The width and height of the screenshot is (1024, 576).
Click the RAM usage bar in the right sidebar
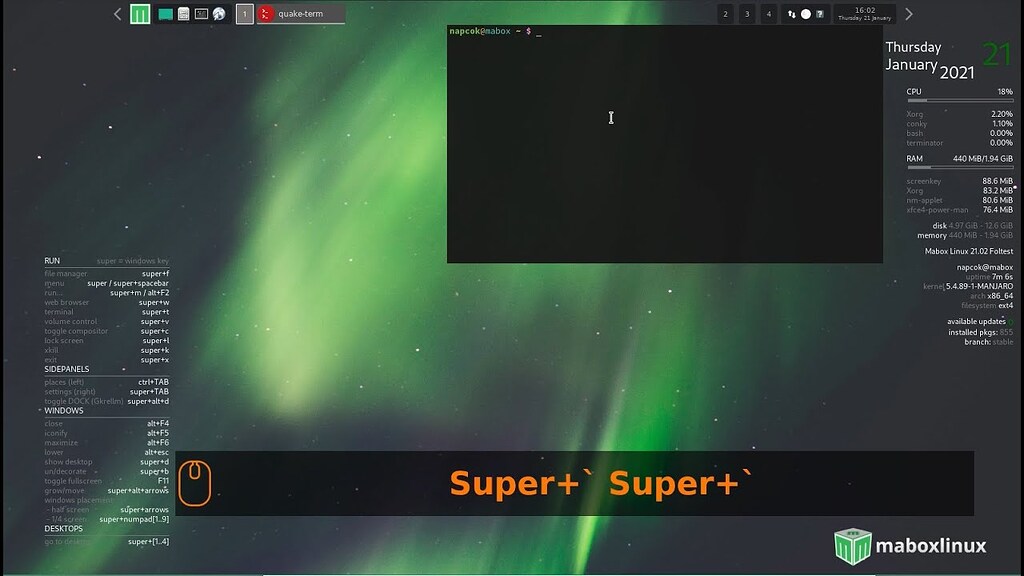(960, 165)
